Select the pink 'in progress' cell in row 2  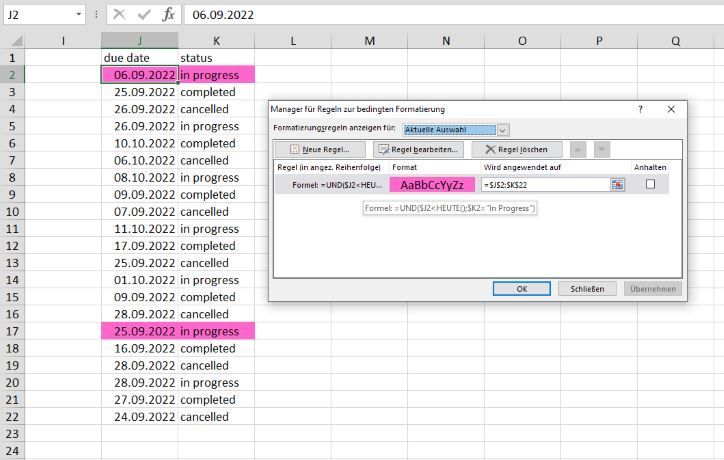pos(216,75)
